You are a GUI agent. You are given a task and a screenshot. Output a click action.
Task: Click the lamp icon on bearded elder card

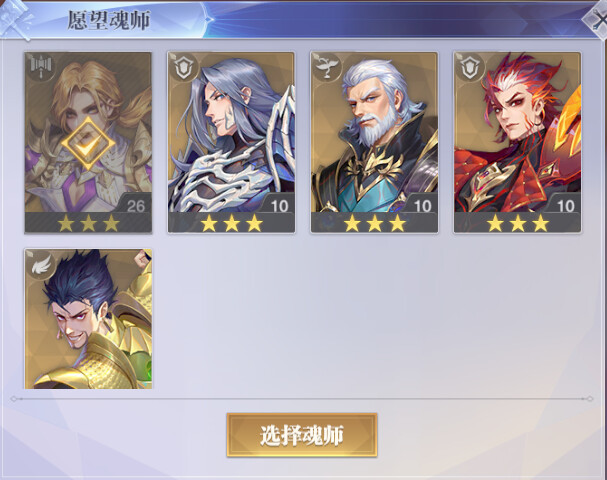pos(326,68)
